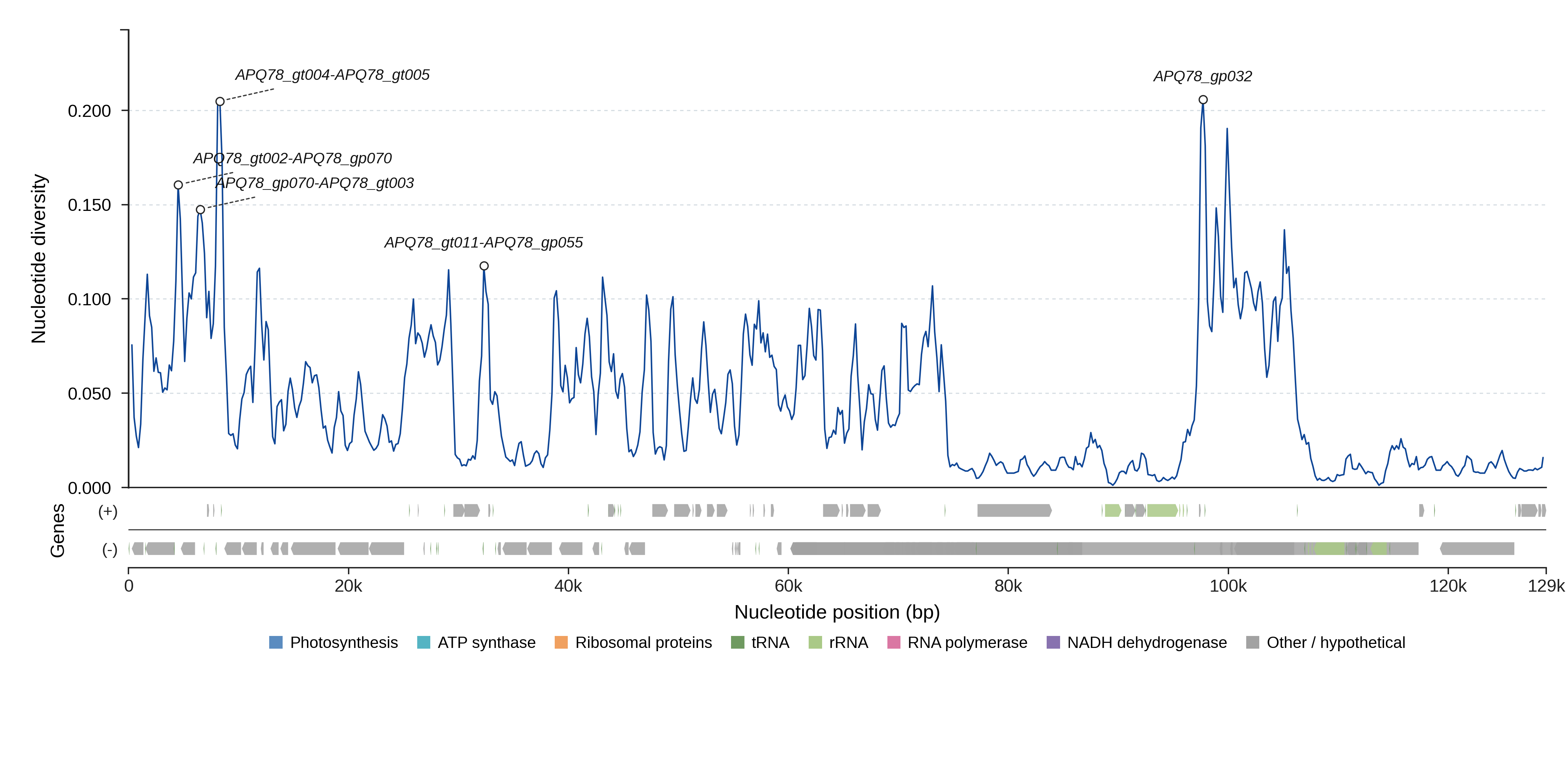The width and height of the screenshot is (1568, 763).
Task: Click the 120k x-axis tick label
Action: [x=1448, y=586]
